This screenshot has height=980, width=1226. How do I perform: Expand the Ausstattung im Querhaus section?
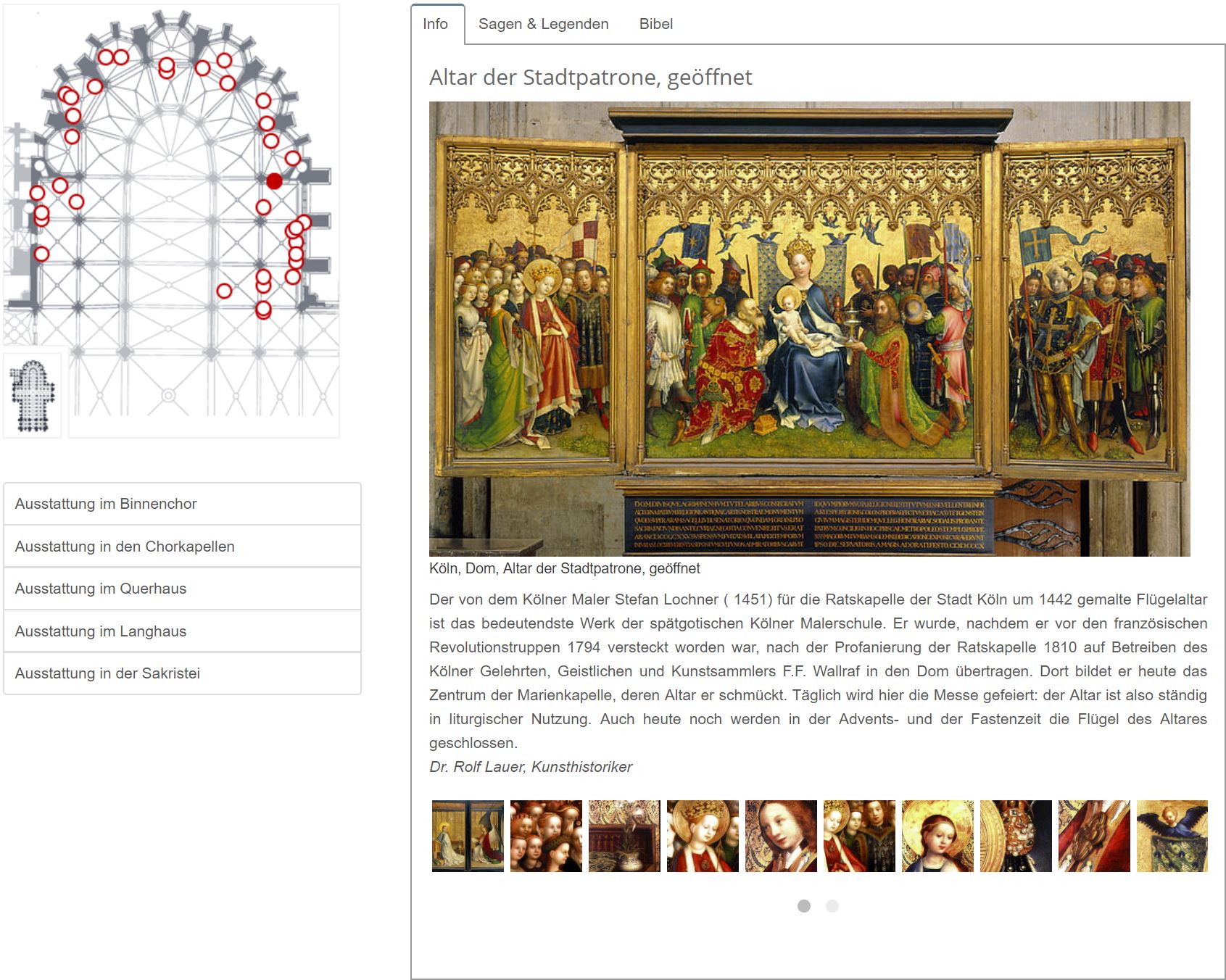click(182, 589)
